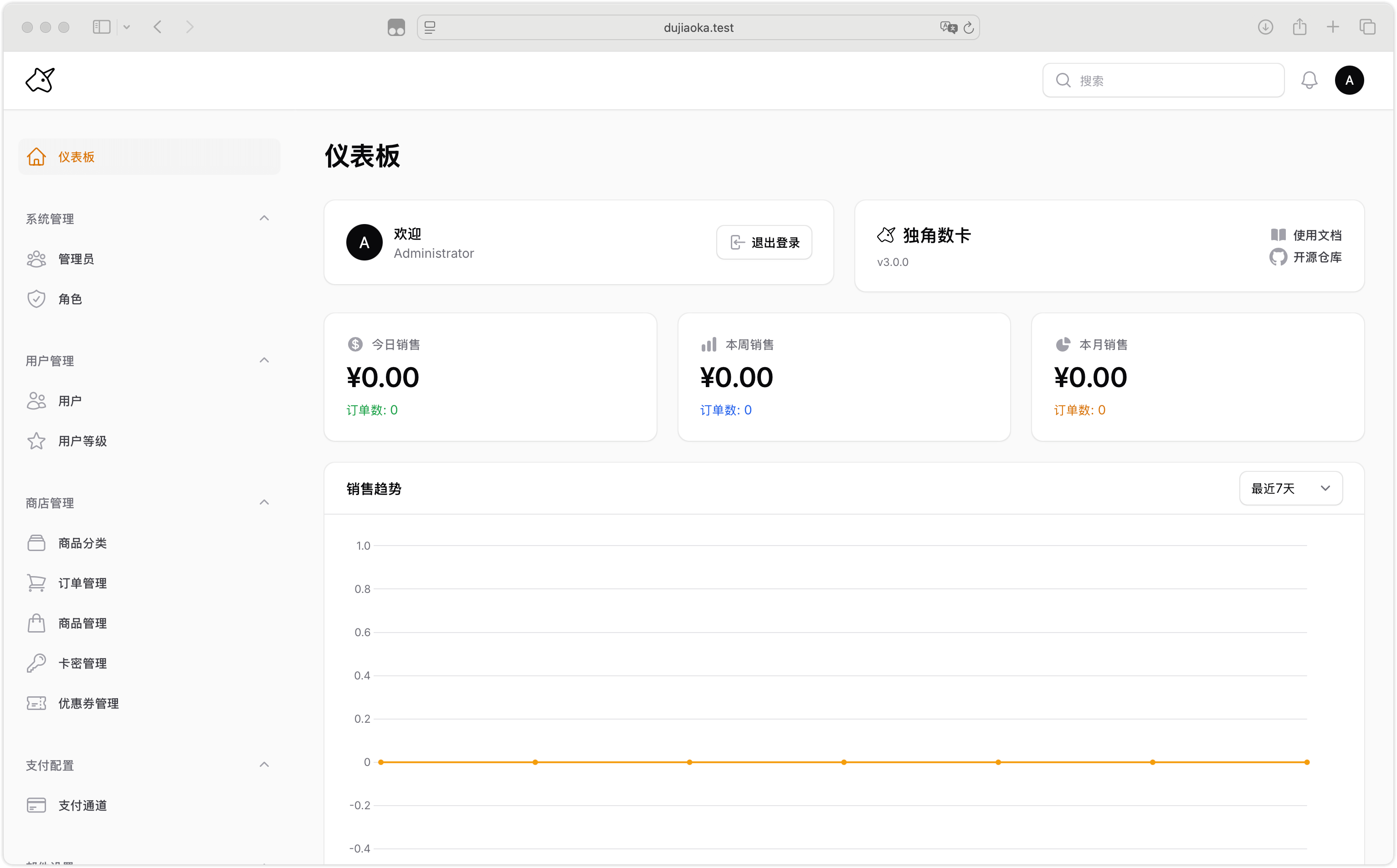The height and width of the screenshot is (868, 1397).
Task: Toggle Safari sidebar button
Action: pos(101,27)
